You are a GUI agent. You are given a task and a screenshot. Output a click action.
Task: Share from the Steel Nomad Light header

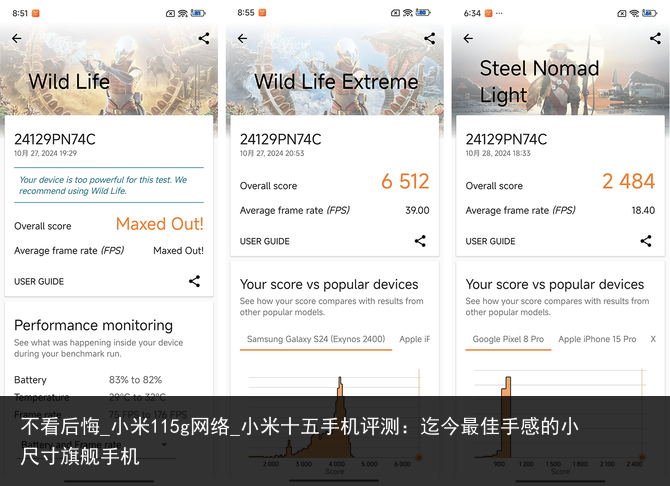(x=655, y=38)
